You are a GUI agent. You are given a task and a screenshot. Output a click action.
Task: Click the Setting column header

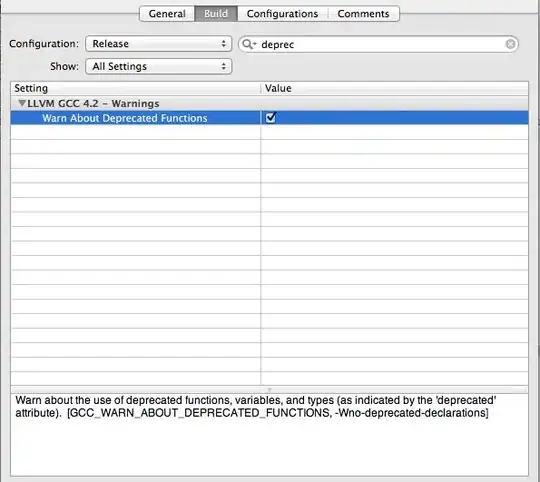pyautogui.click(x=136, y=88)
